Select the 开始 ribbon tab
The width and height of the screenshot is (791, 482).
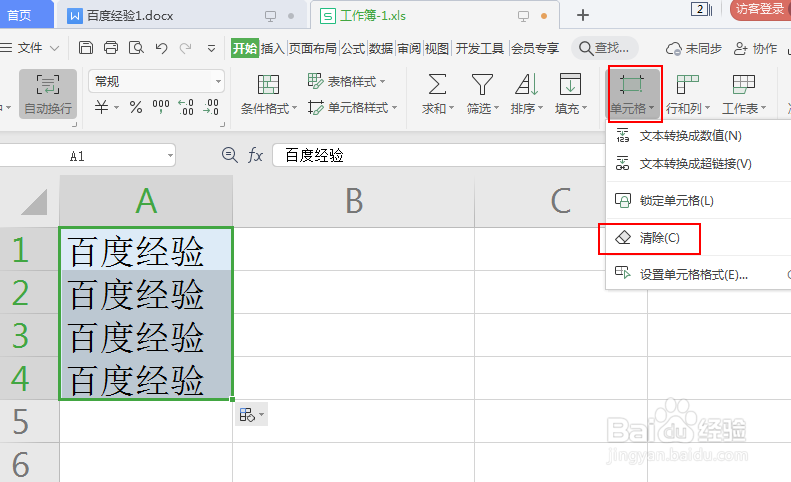coord(245,48)
